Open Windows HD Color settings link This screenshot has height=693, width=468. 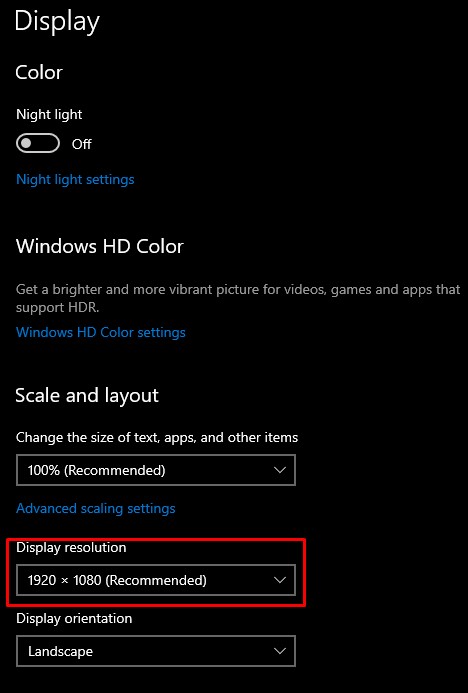(x=101, y=332)
